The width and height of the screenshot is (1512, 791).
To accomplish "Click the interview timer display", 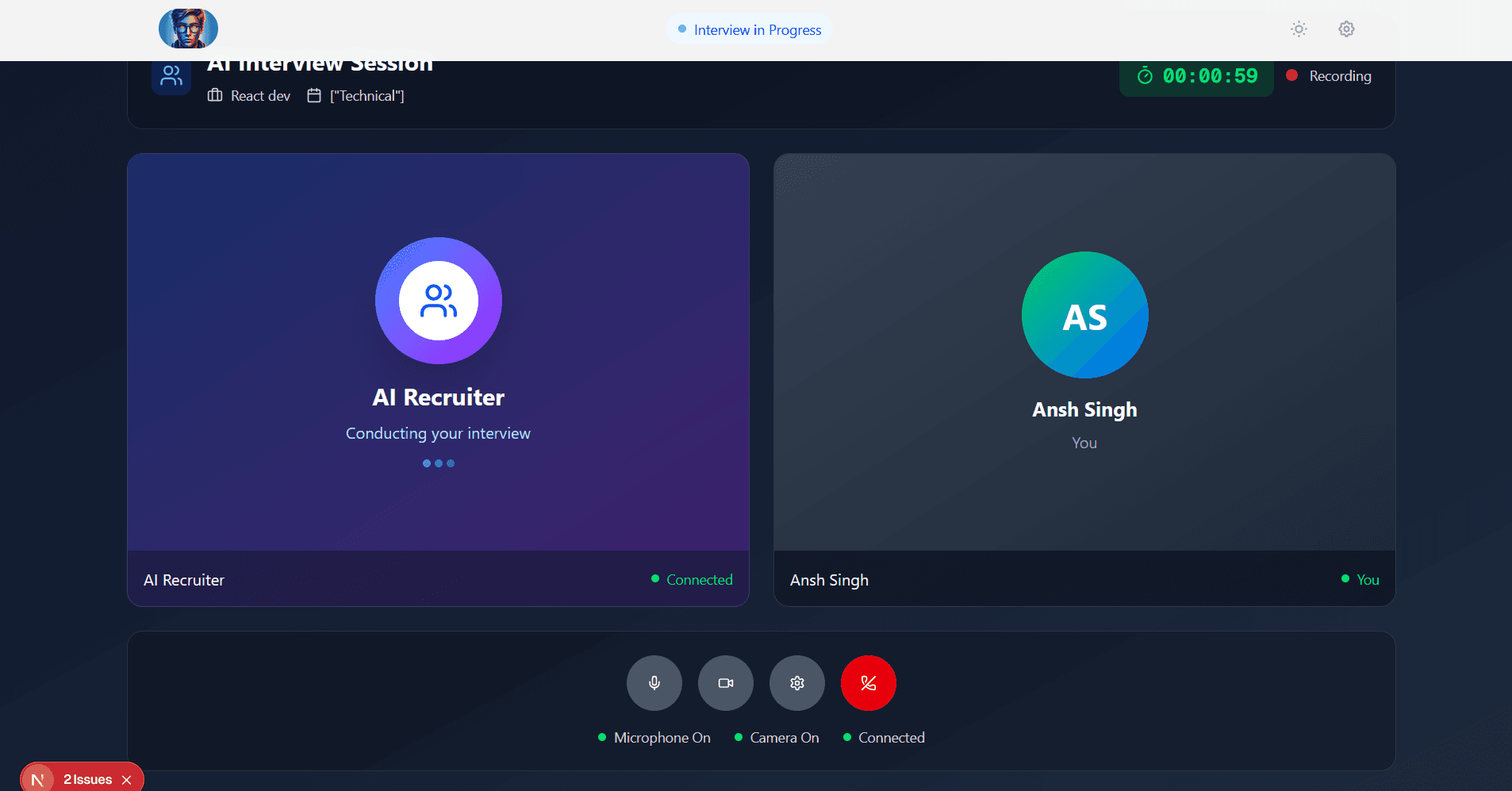I will click(1196, 76).
